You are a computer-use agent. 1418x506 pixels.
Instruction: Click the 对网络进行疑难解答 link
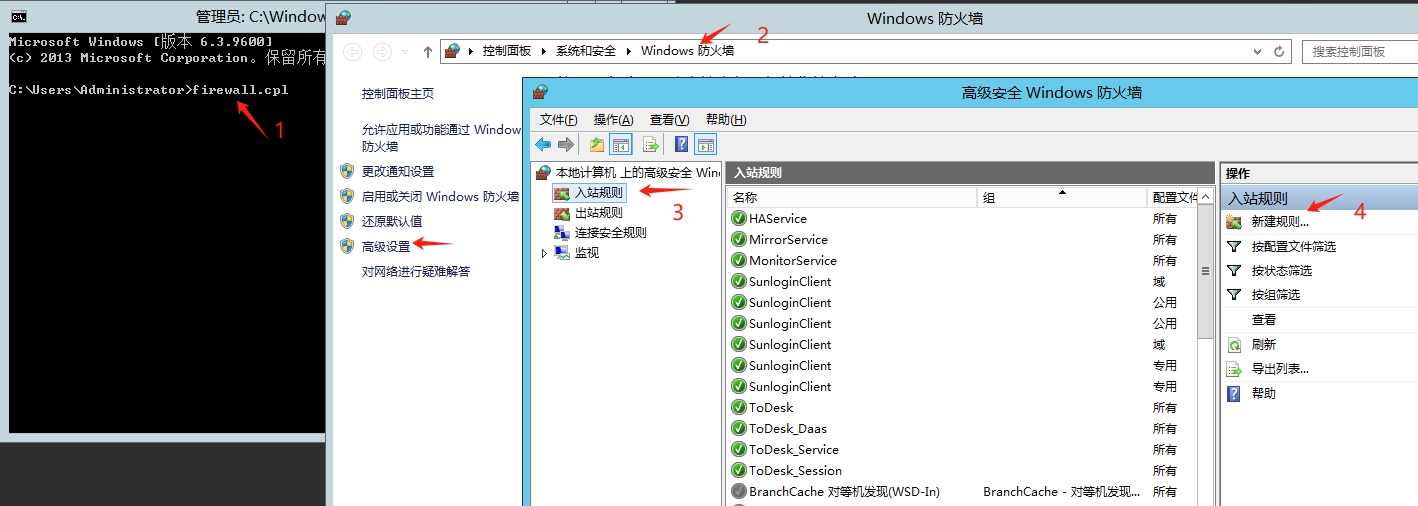416,271
